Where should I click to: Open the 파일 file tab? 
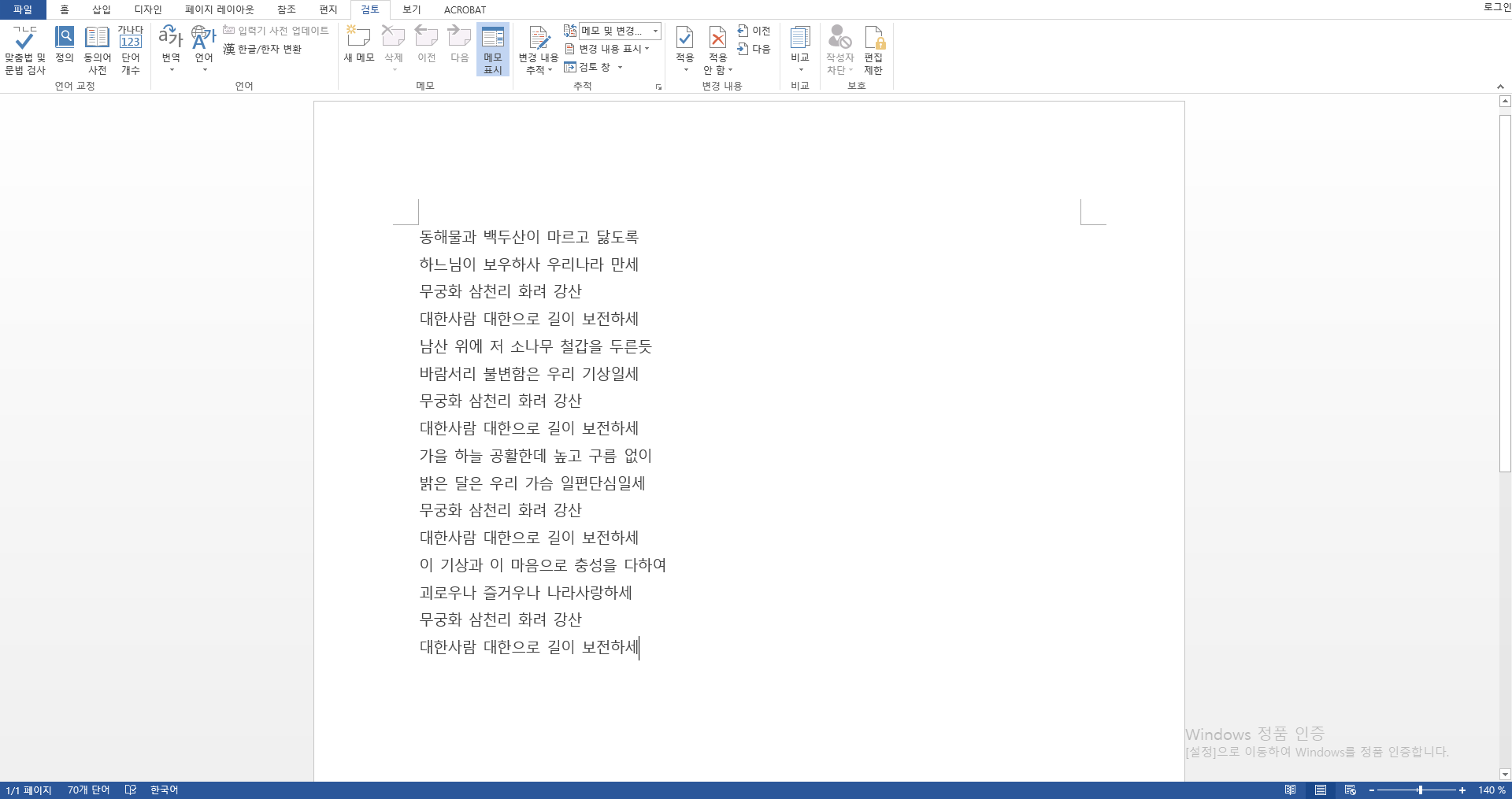[23, 9]
